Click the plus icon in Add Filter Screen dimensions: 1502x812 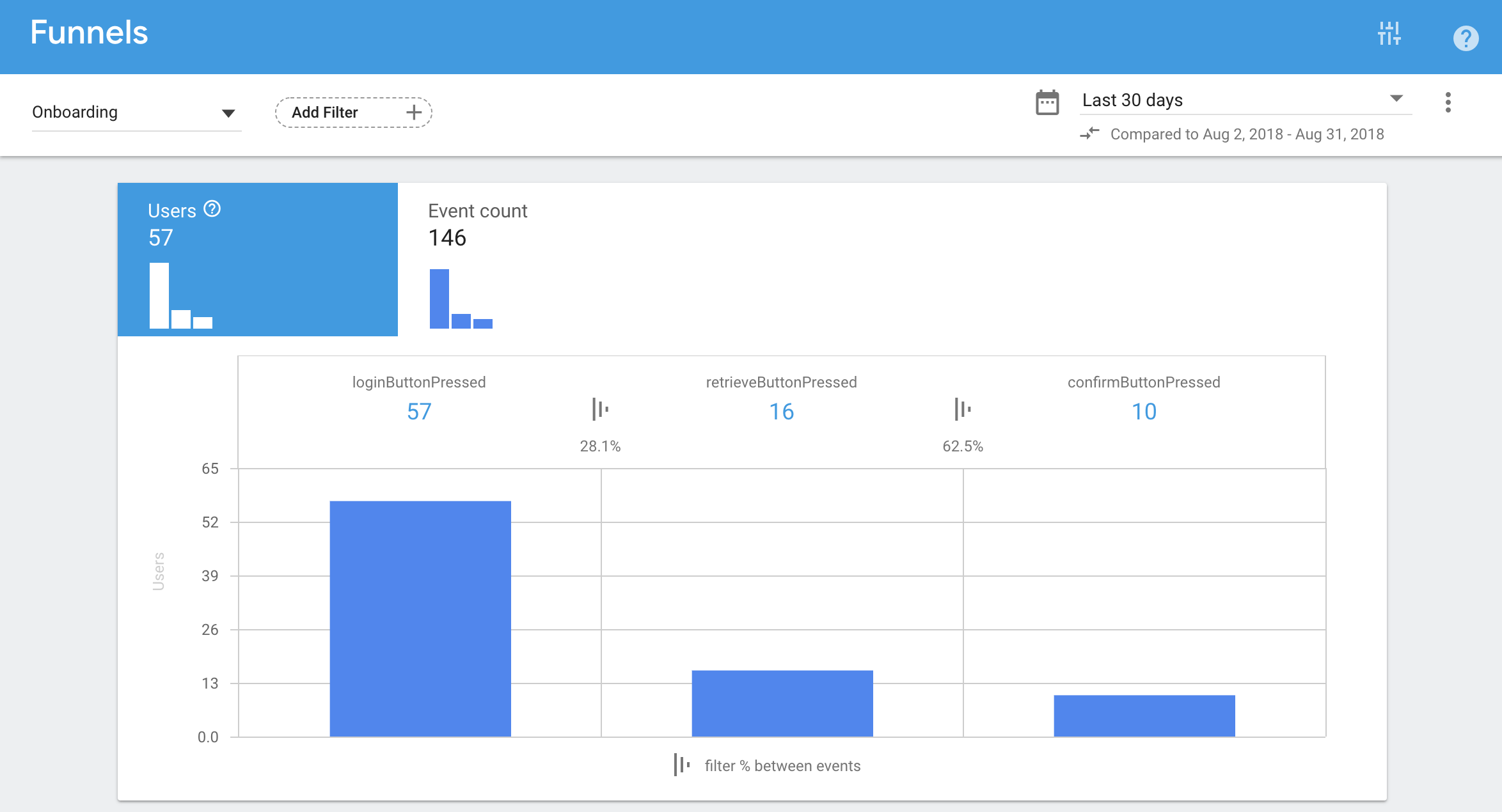click(414, 113)
